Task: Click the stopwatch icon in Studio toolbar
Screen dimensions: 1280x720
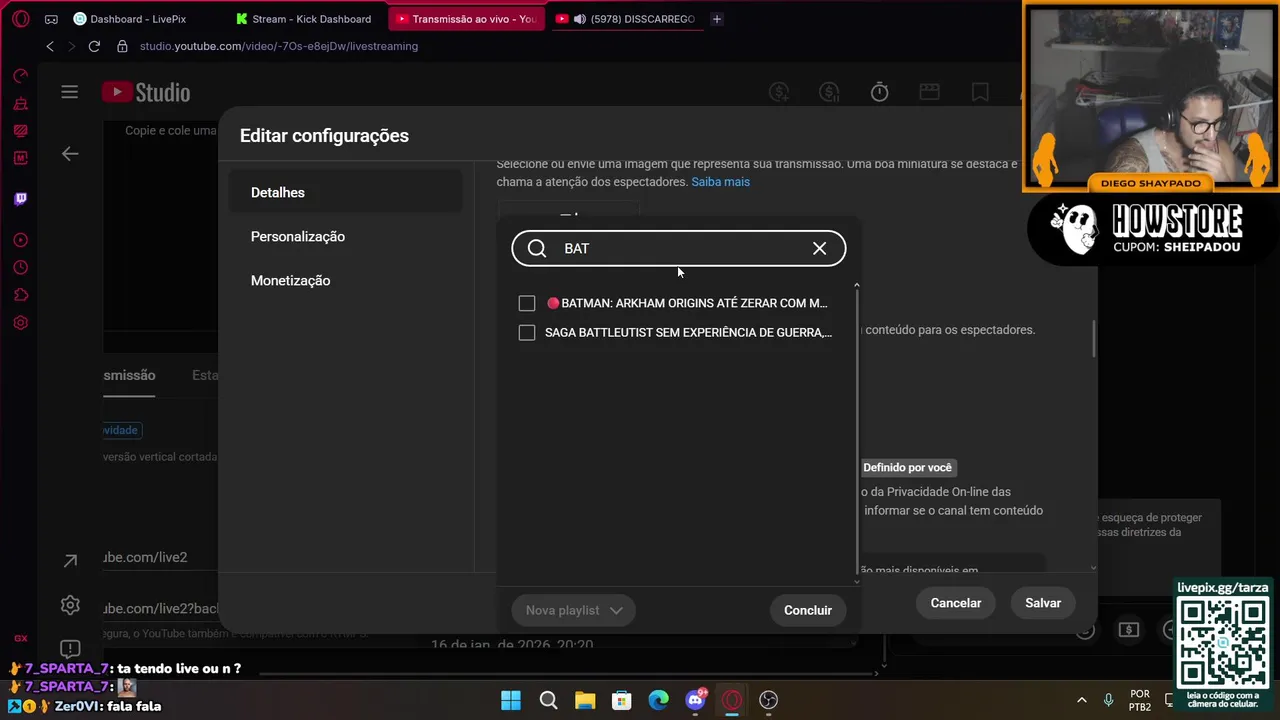Action: [x=879, y=92]
